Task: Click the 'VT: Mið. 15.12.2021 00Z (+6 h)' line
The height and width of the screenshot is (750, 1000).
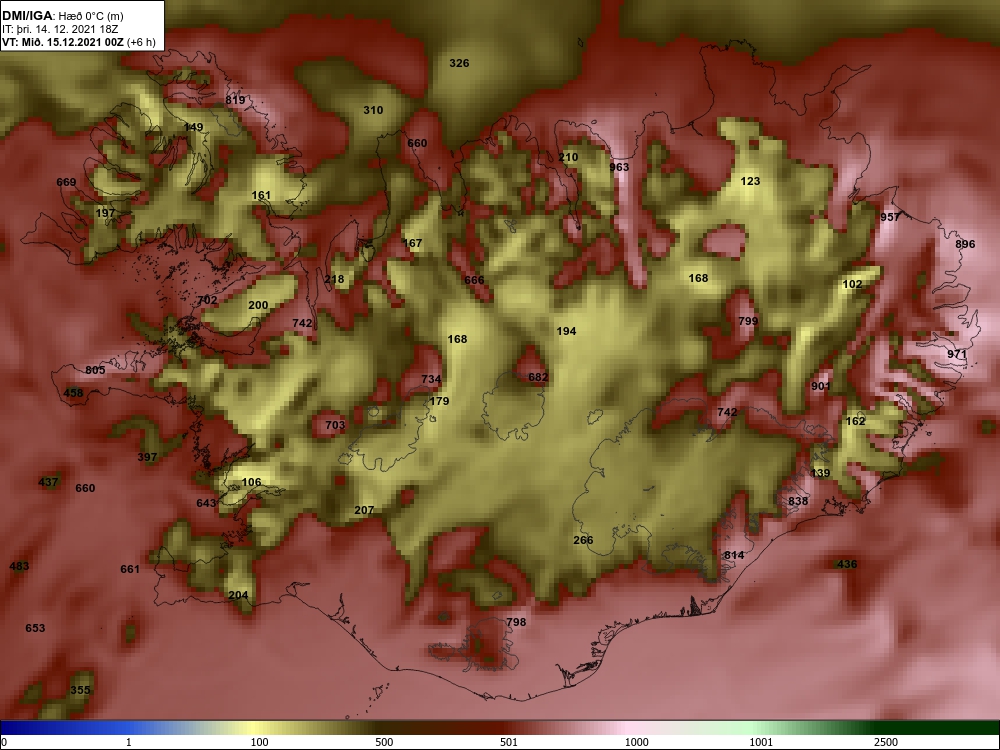Action: [79, 42]
